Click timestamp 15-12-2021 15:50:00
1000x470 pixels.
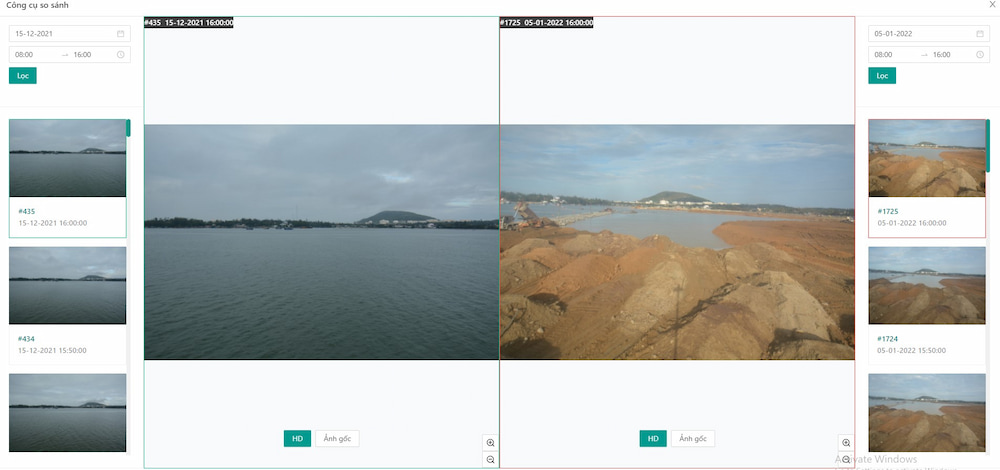52,351
